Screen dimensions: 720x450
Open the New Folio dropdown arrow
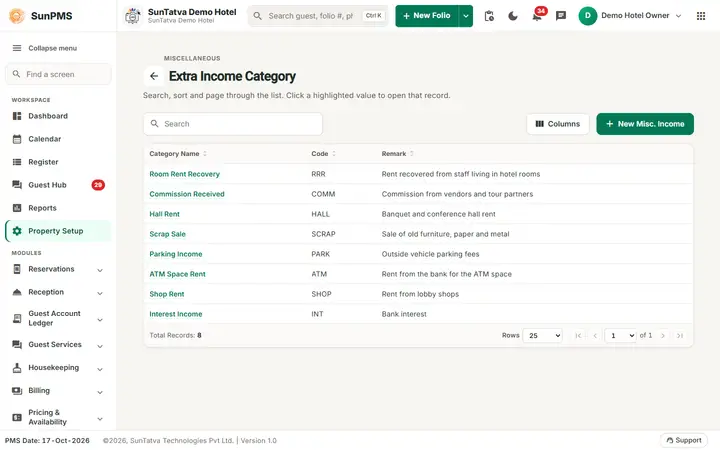tap(466, 16)
